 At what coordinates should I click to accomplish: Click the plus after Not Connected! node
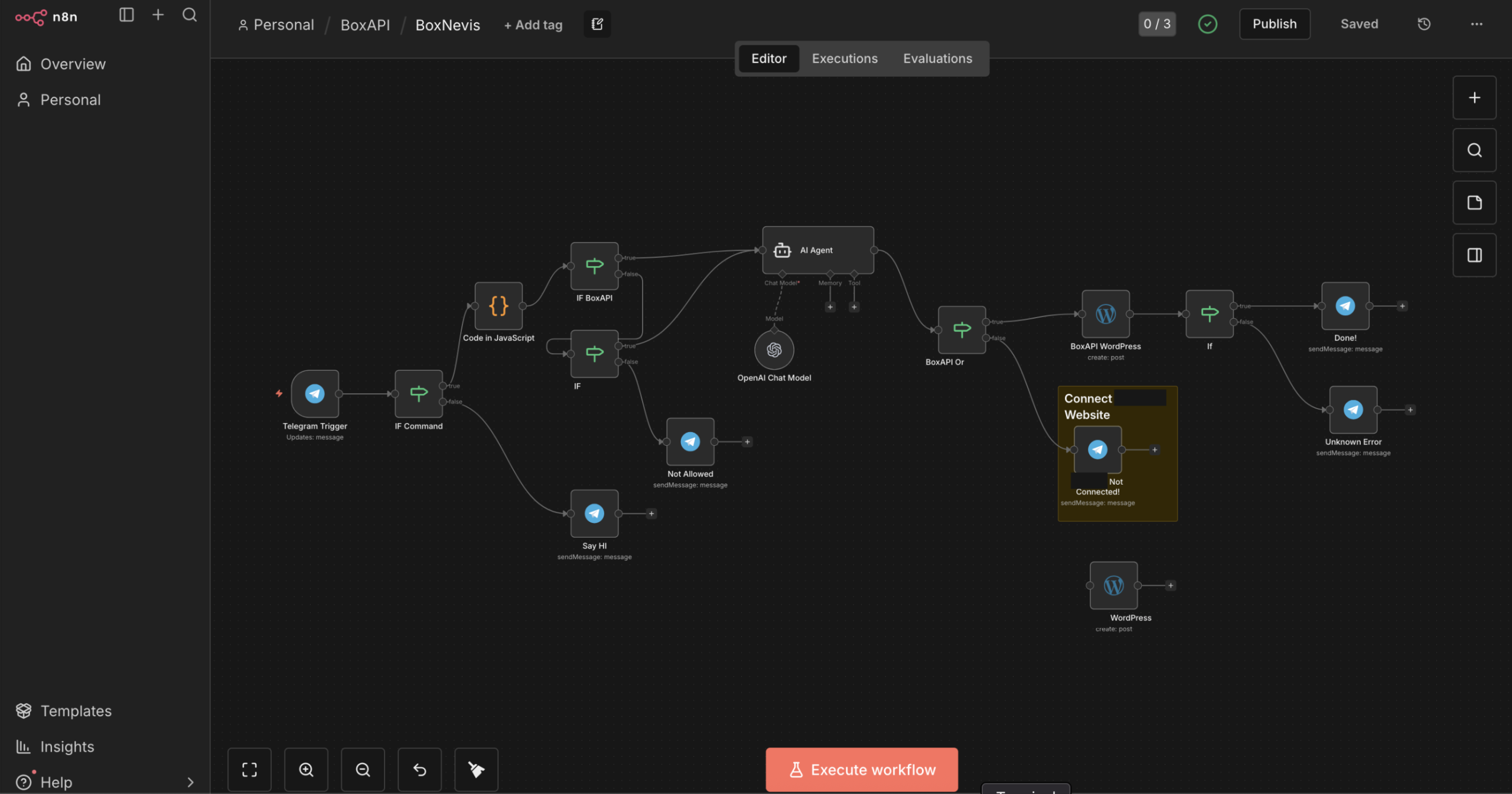click(1154, 450)
